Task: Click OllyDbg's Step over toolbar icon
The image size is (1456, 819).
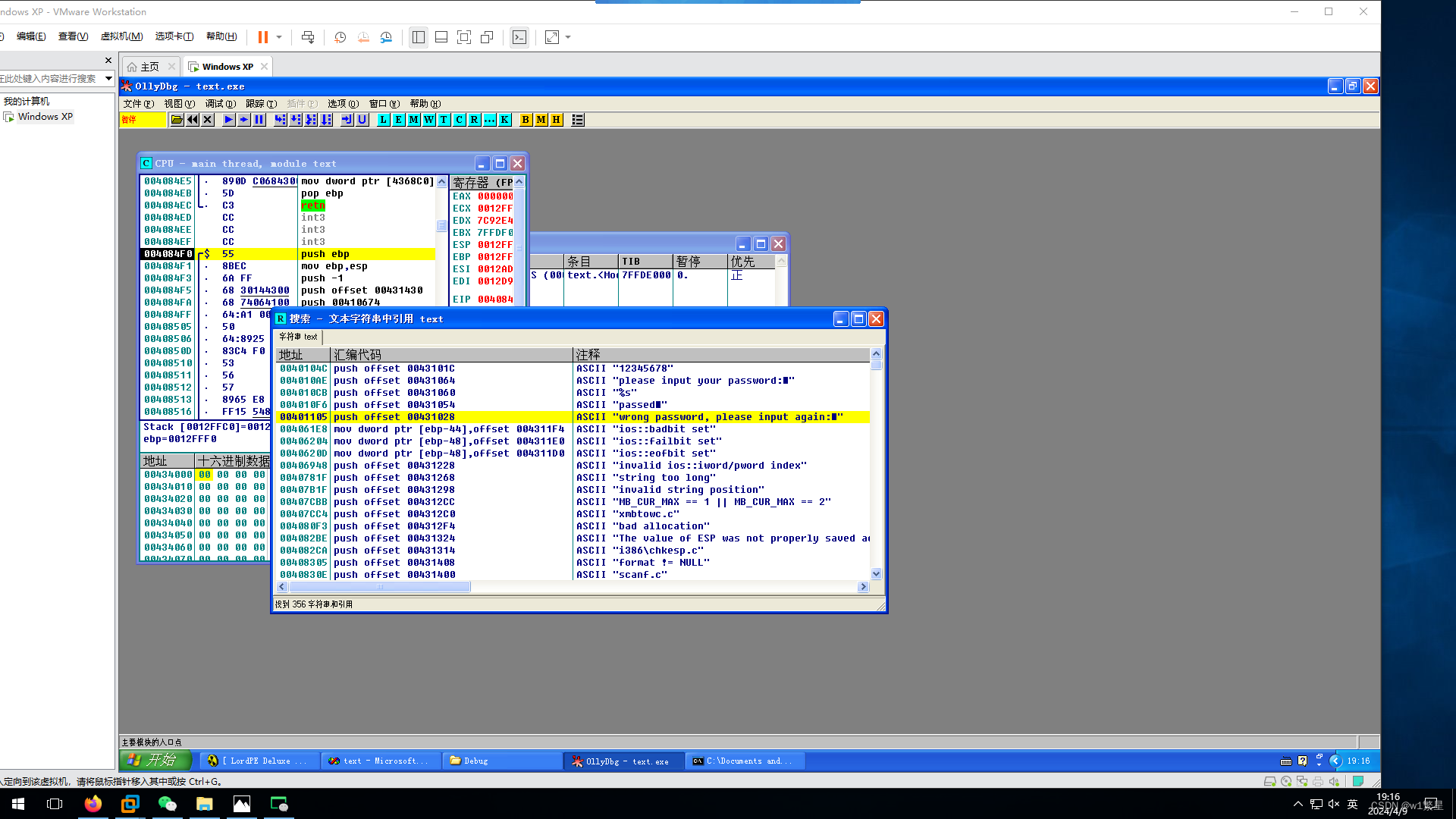Action: tap(296, 120)
